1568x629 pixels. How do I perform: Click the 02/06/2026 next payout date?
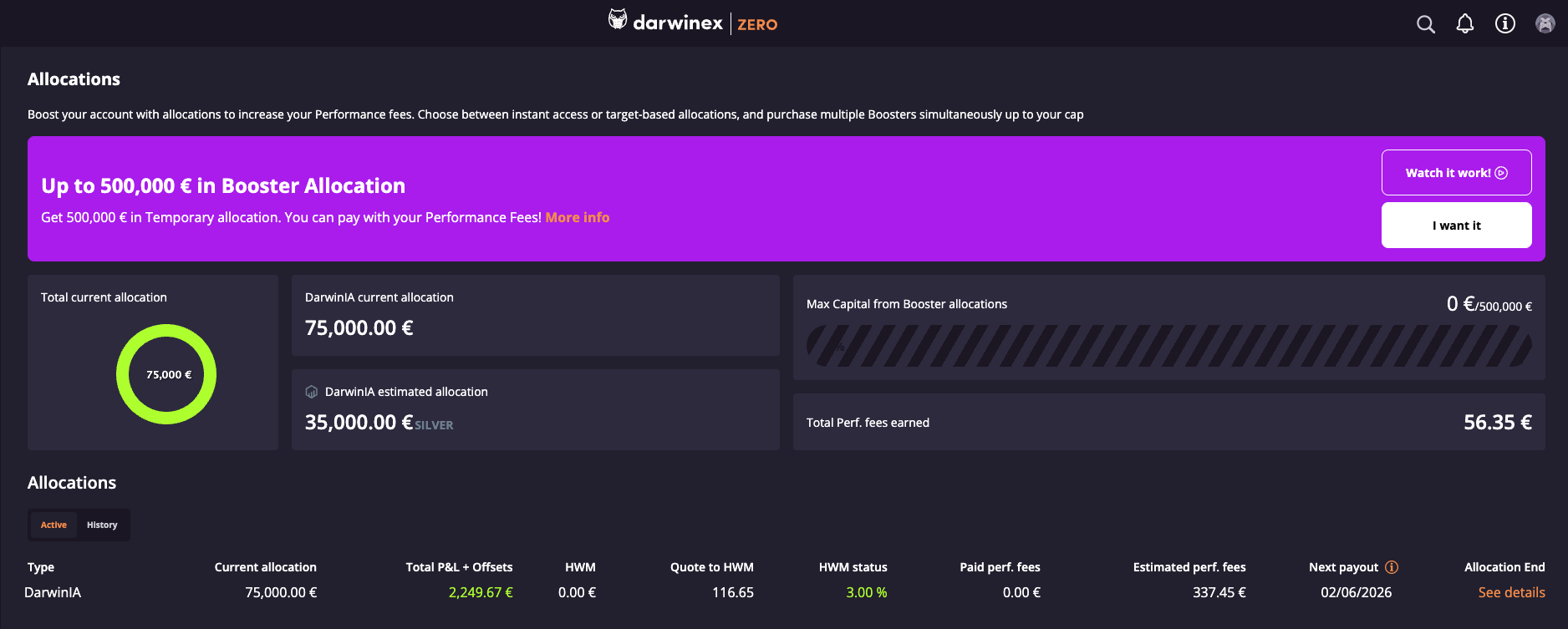[1356, 592]
